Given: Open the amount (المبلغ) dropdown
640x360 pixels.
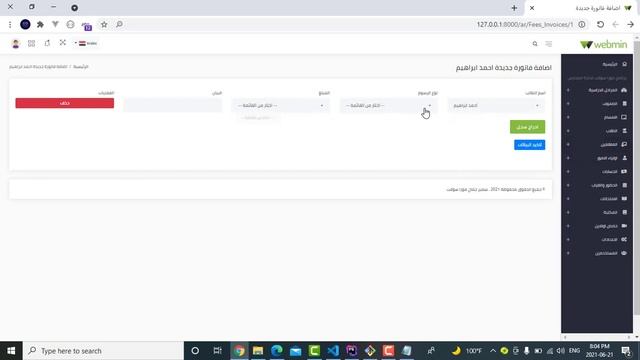Looking at the screenshot, I should [280, 106].
